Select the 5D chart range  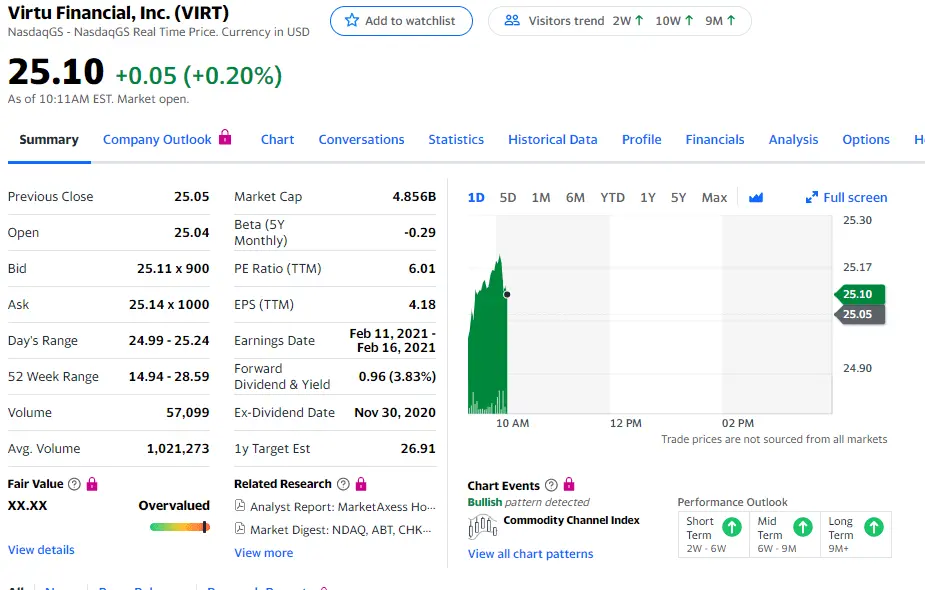click(507, 198)
